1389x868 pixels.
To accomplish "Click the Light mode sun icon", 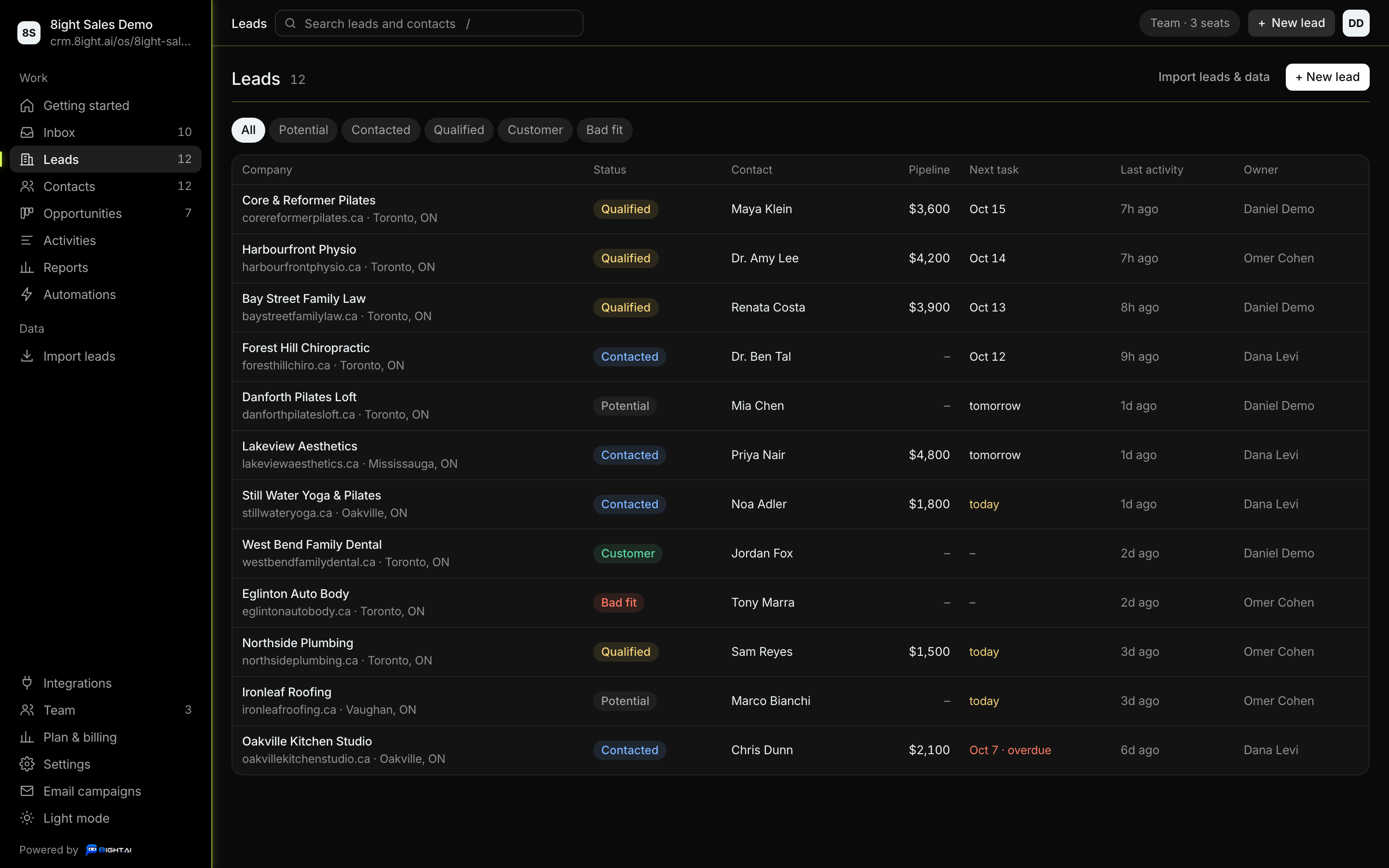I will tap(27, 818).
